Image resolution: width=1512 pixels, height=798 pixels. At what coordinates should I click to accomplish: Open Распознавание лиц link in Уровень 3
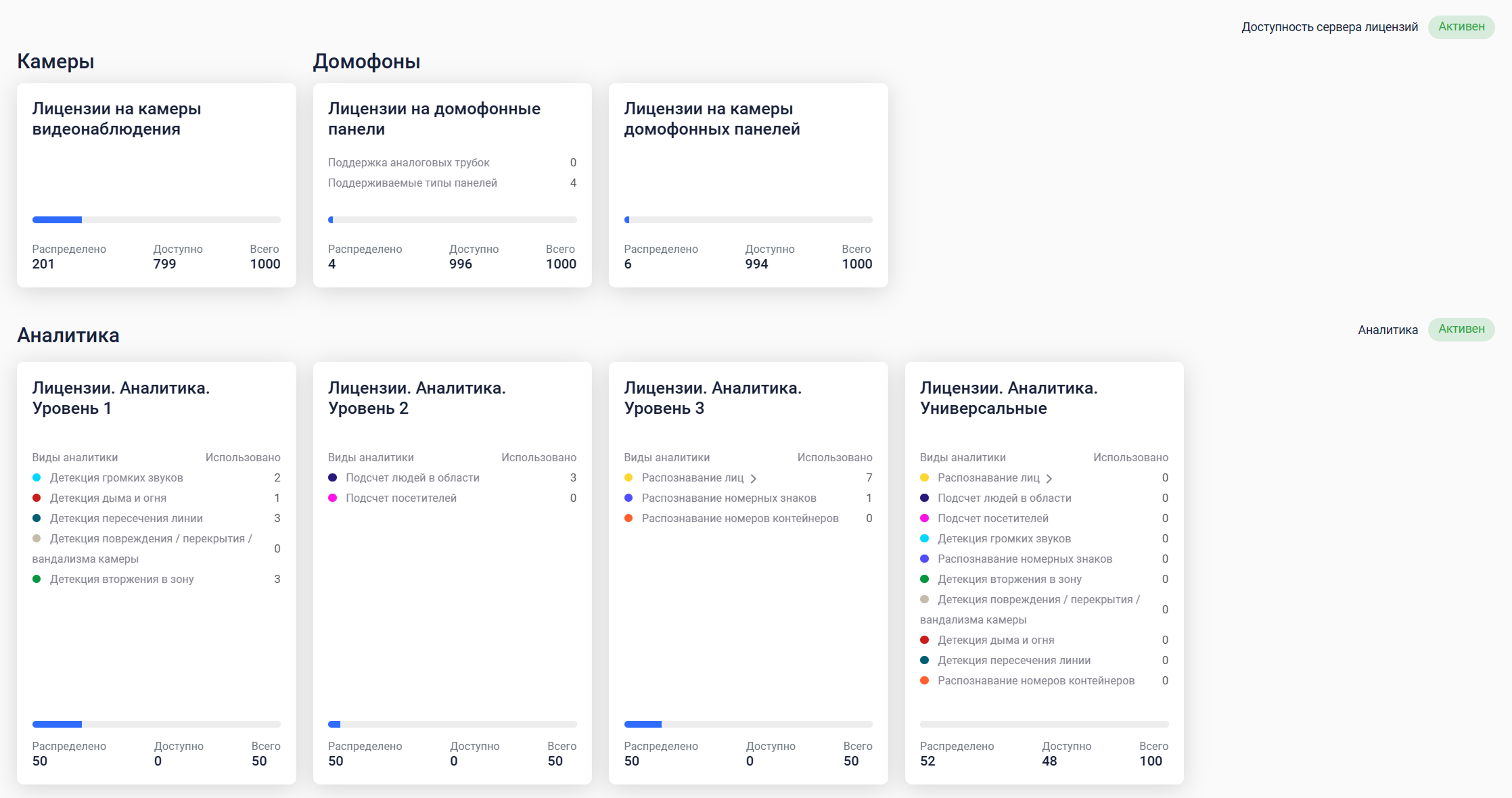[x=692, y=477]
